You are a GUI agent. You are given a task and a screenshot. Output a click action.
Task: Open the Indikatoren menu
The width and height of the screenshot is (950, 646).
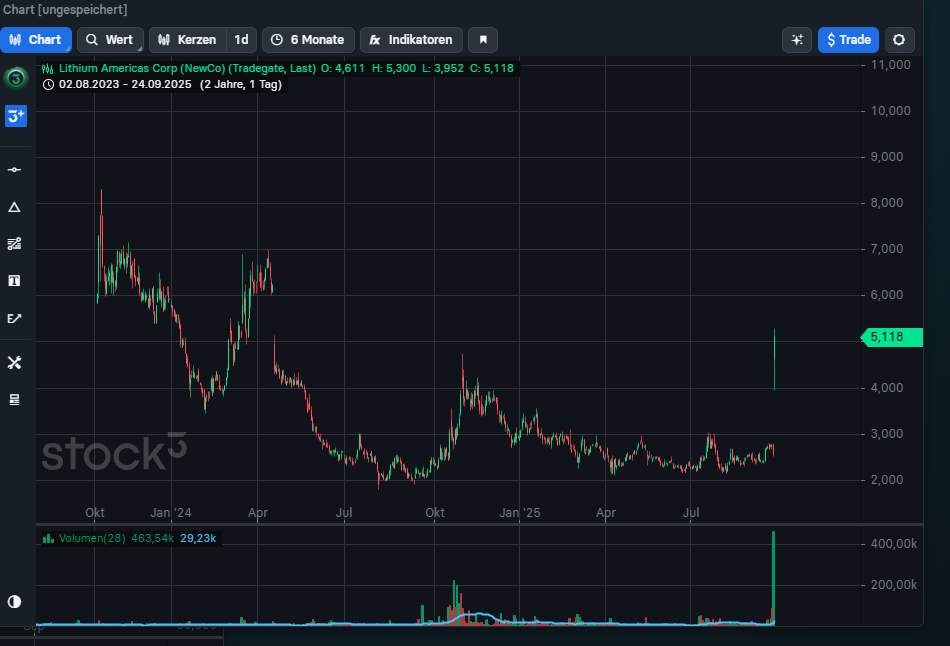click(411, 40)
